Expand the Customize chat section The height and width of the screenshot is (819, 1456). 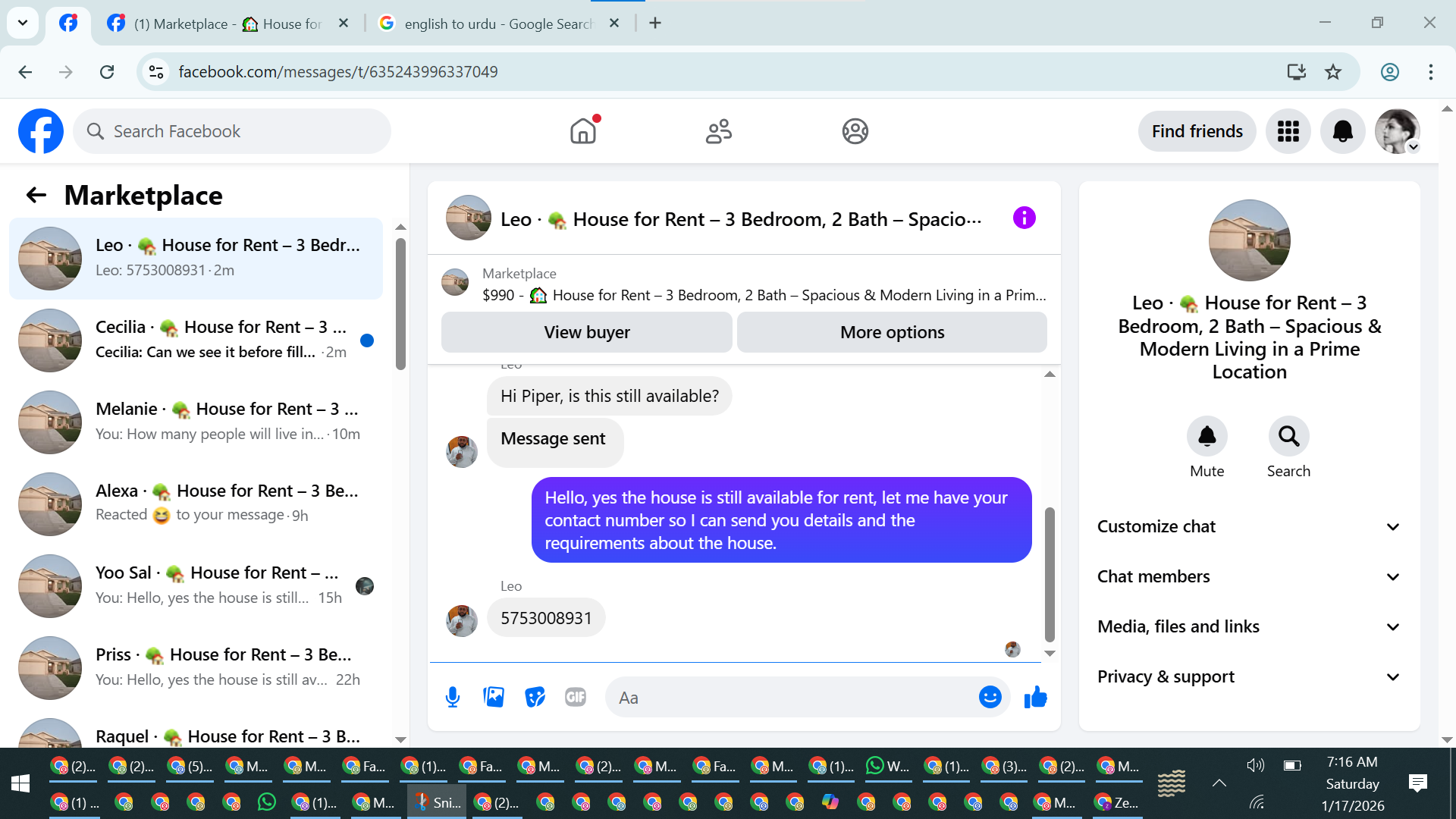tap(1249, 526)
